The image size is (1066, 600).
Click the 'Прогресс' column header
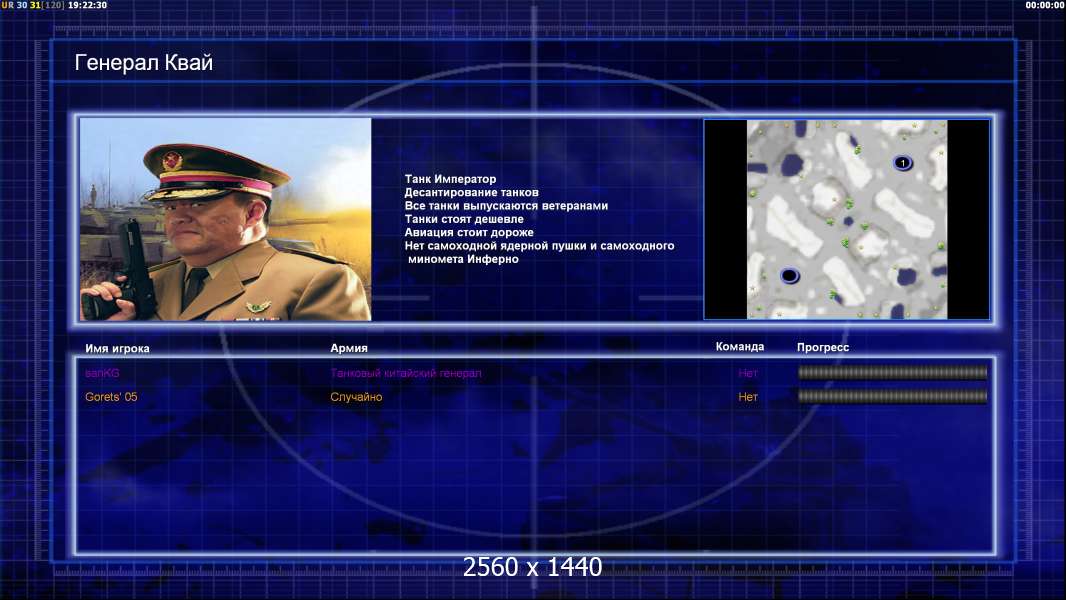pyautogui.click(x=823, y=347)
